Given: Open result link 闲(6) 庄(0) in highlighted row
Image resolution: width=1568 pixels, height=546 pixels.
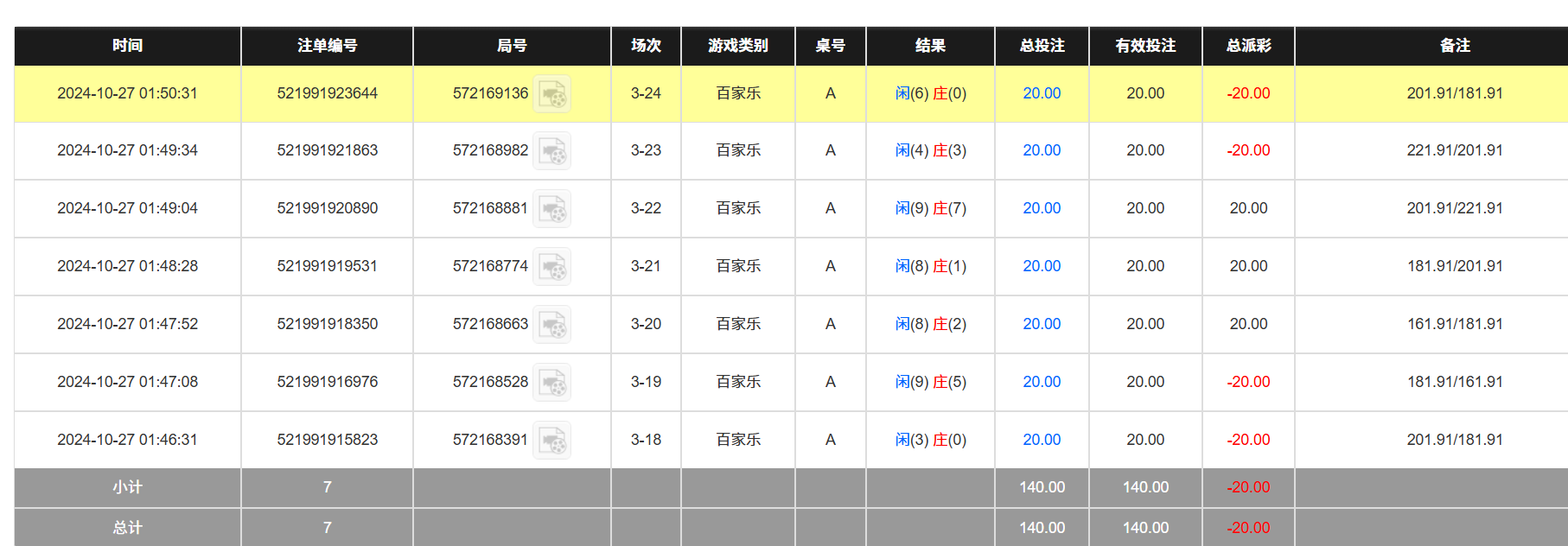Looking at the screenshot, I should point(930,93).
